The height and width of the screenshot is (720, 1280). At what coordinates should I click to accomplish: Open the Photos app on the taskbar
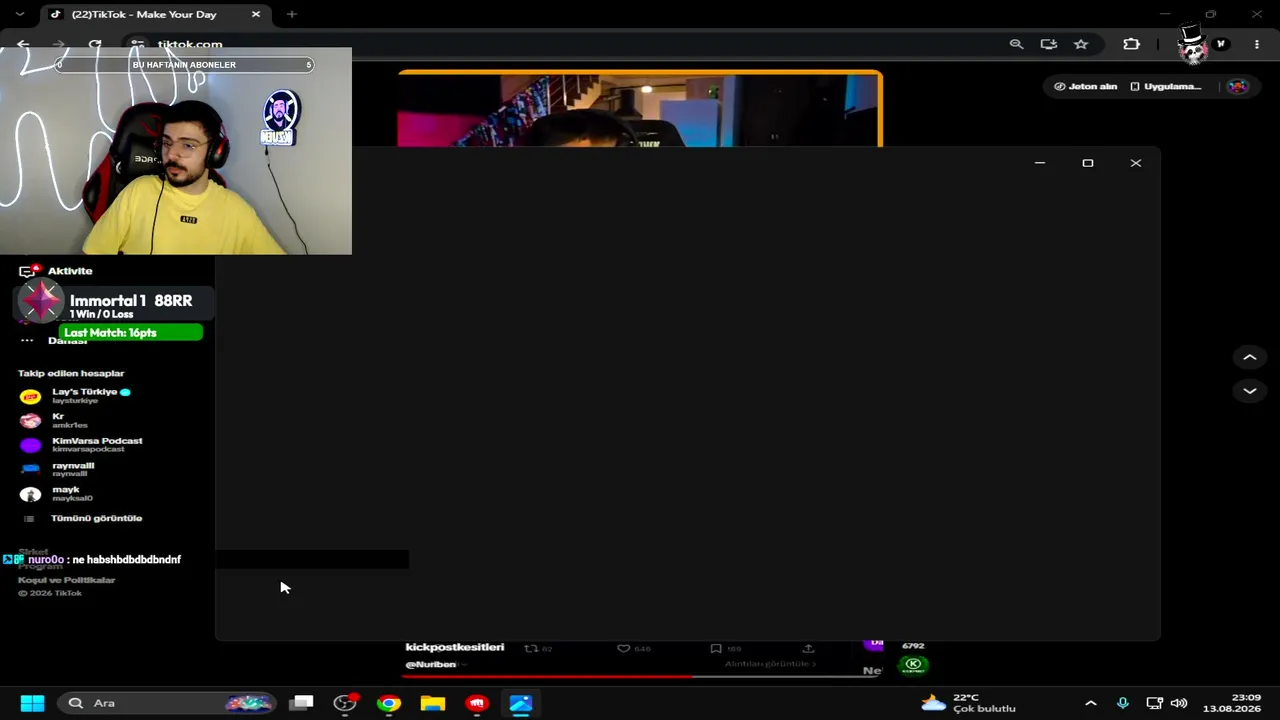pos(521,703)
